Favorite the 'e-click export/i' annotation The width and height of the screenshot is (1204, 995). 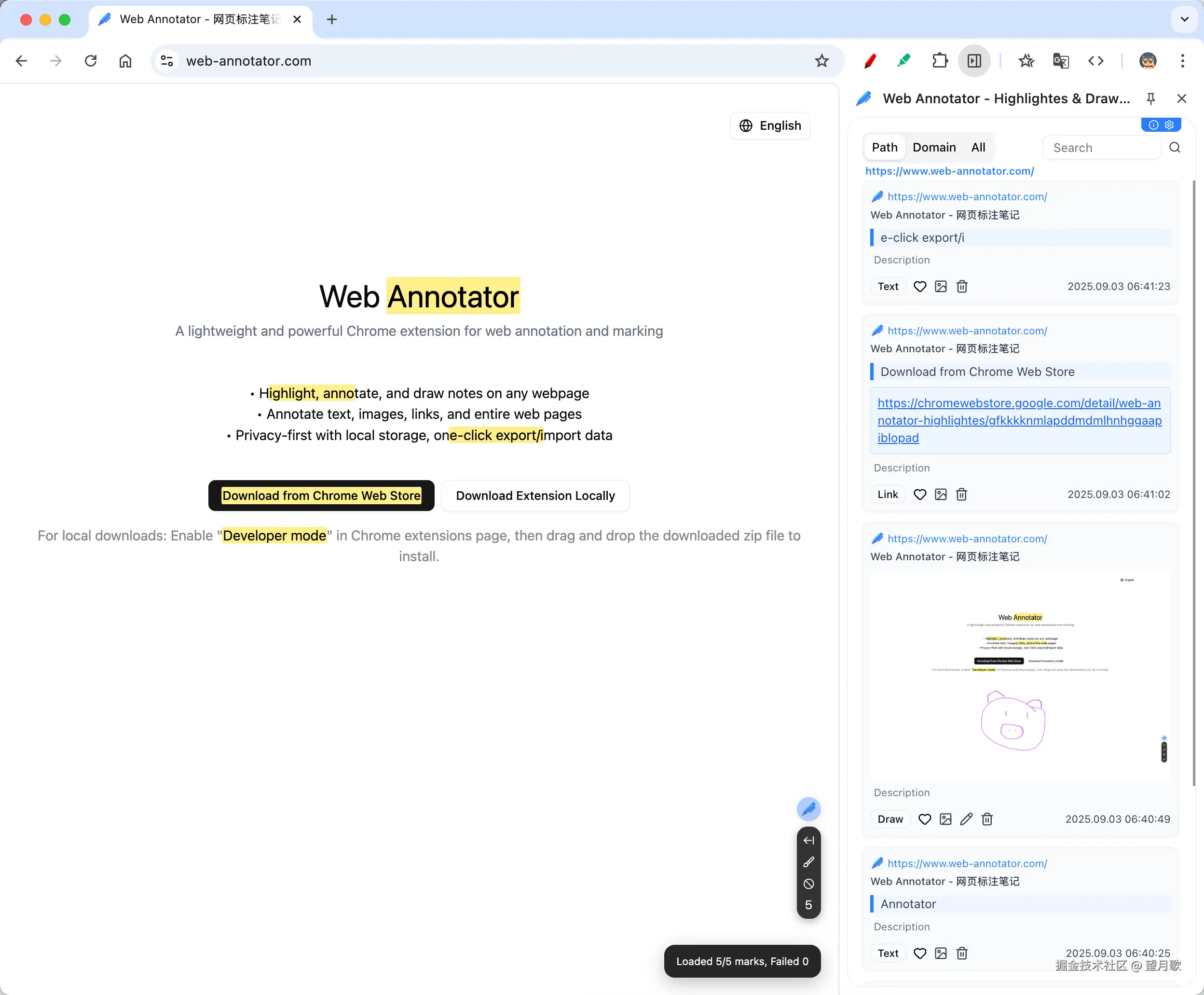(x=920, y=287)
